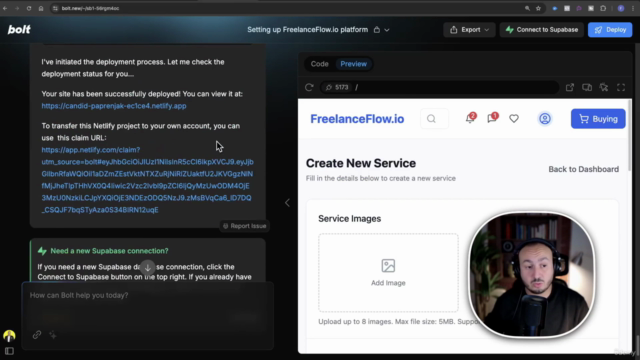Collapse the chat panel with the chevron
640x360 pixels.
[x=287, y=202]
